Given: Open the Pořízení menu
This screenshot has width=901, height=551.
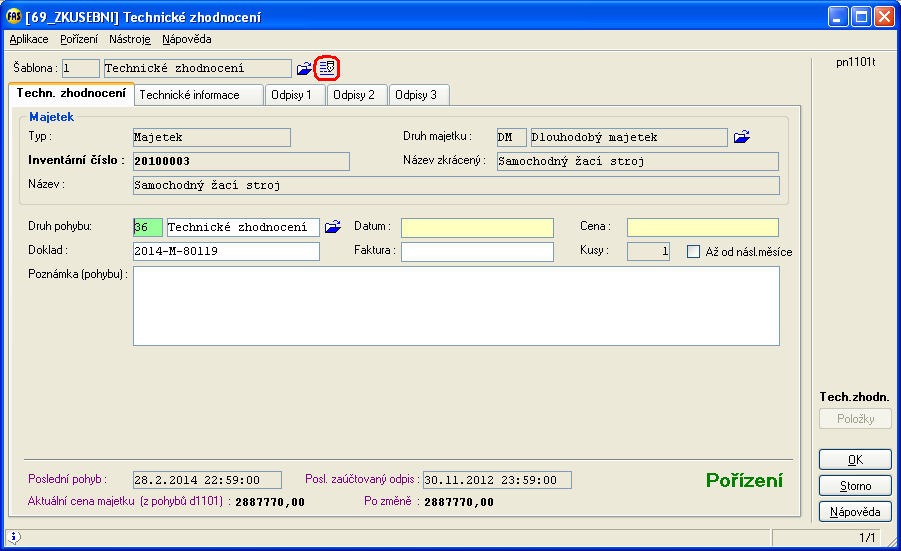Looking at the screenshot, I should pos(79,39).
